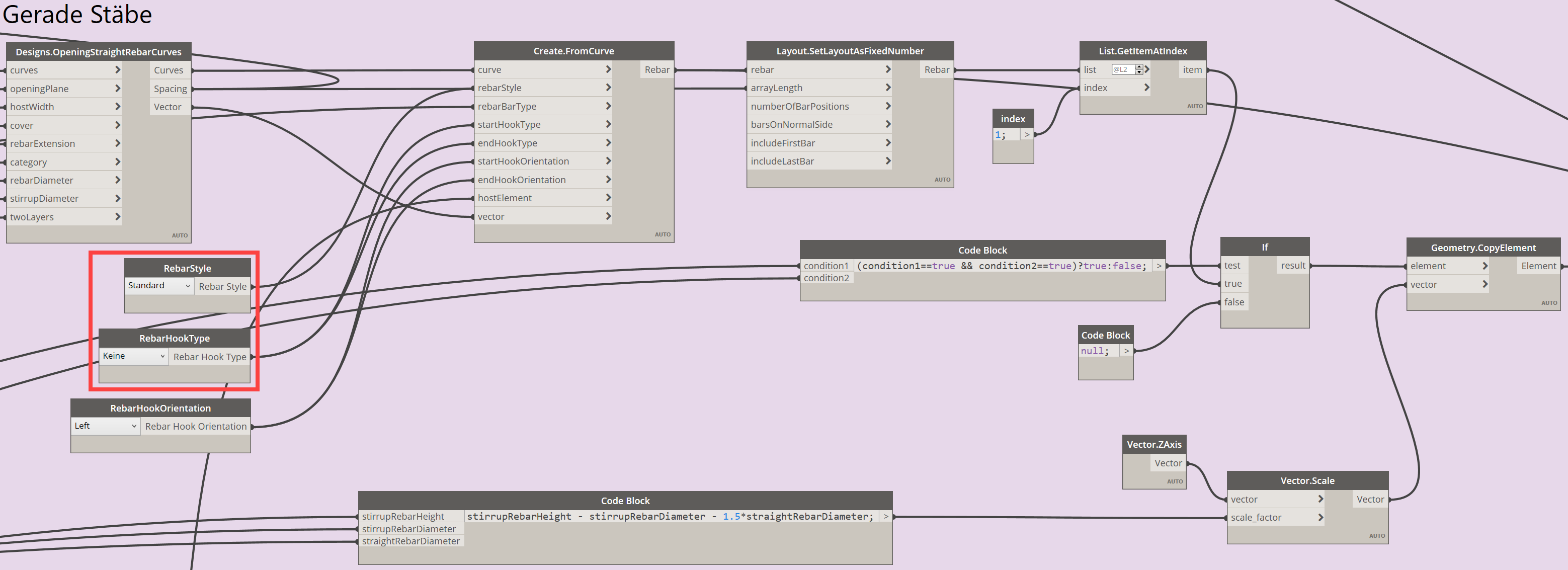Viewport: 1568px width, 570px height.
Task: Click the includeLastBar input chevron
Action: coord(887,161)
